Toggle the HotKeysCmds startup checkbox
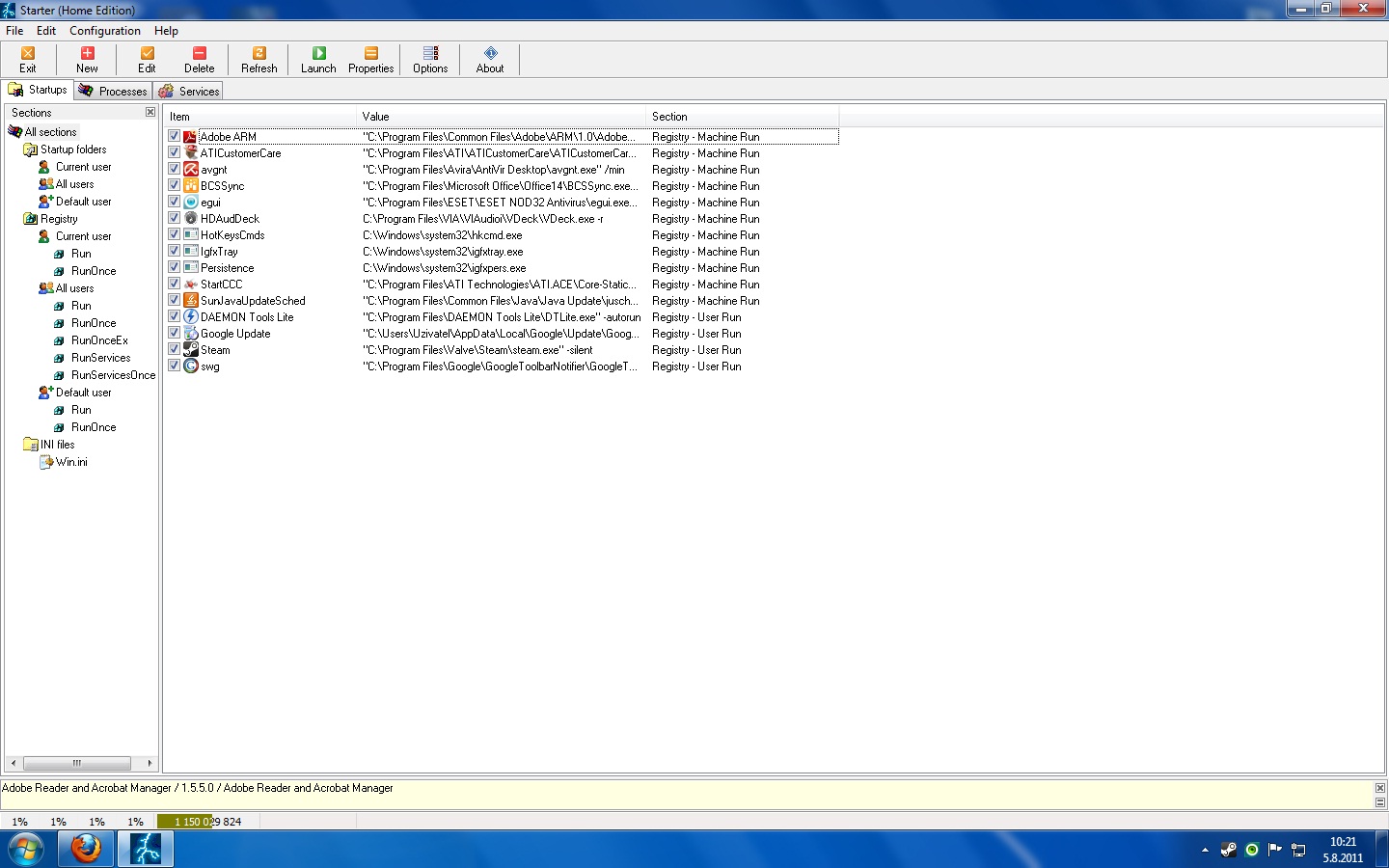Viewport: 1389px width, 868px height. pyautogui.click(x=174, y=234)
